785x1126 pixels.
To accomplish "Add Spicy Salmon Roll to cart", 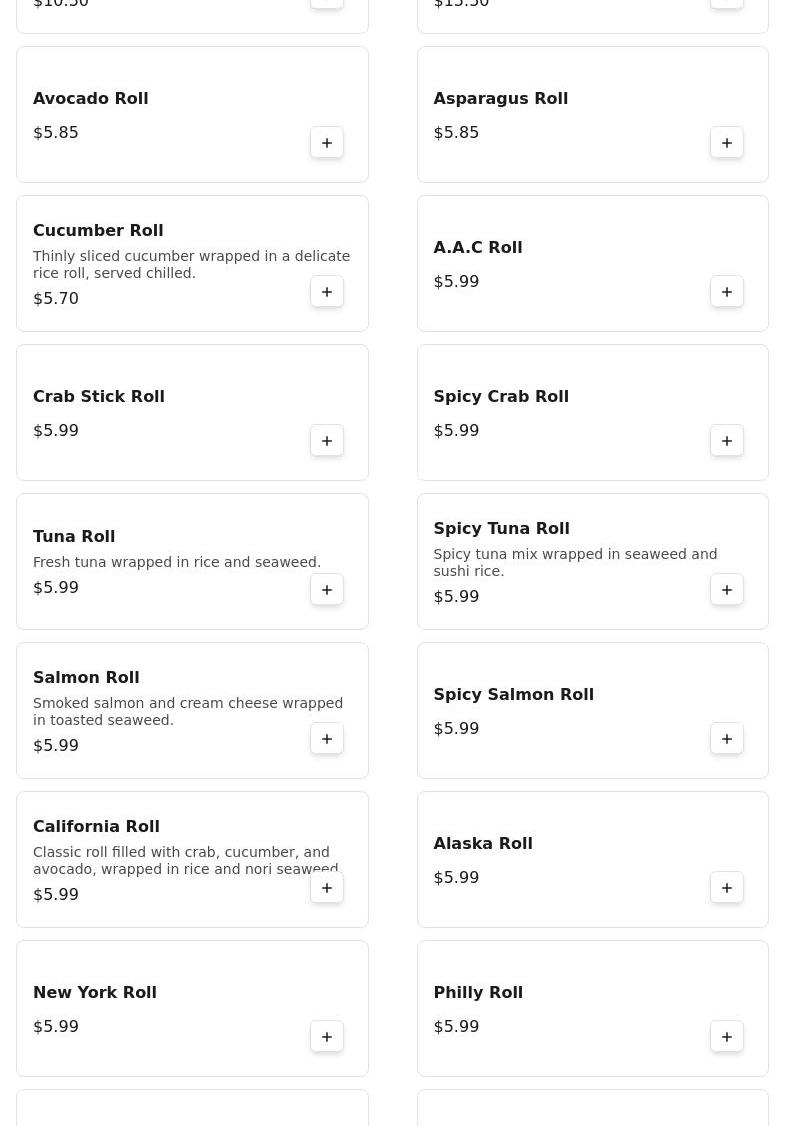I will 727,739.
